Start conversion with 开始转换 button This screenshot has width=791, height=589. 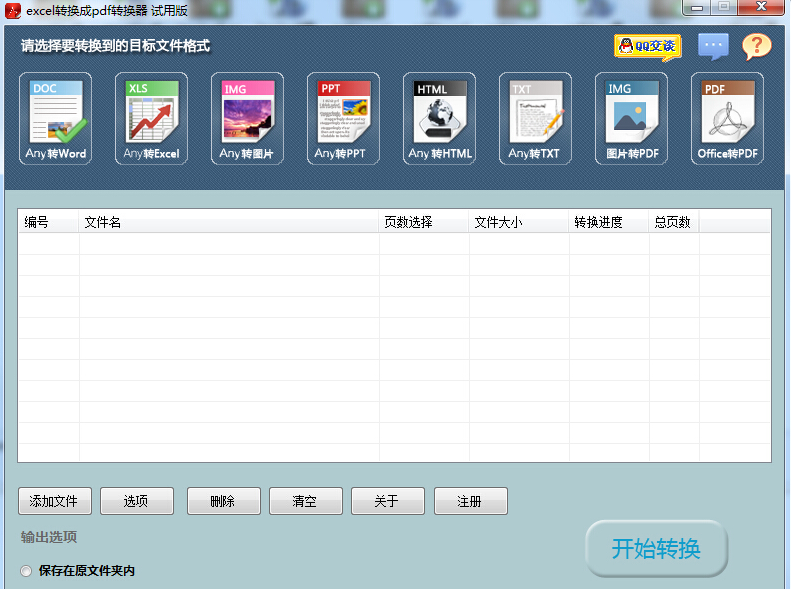[x=656, y=549]
